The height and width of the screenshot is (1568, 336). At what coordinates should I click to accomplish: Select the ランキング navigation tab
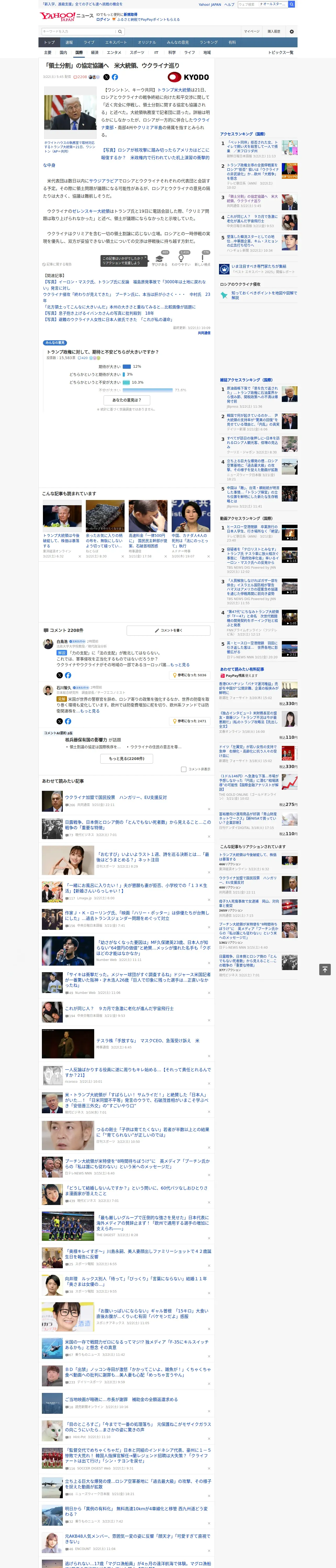coord(209,43)
